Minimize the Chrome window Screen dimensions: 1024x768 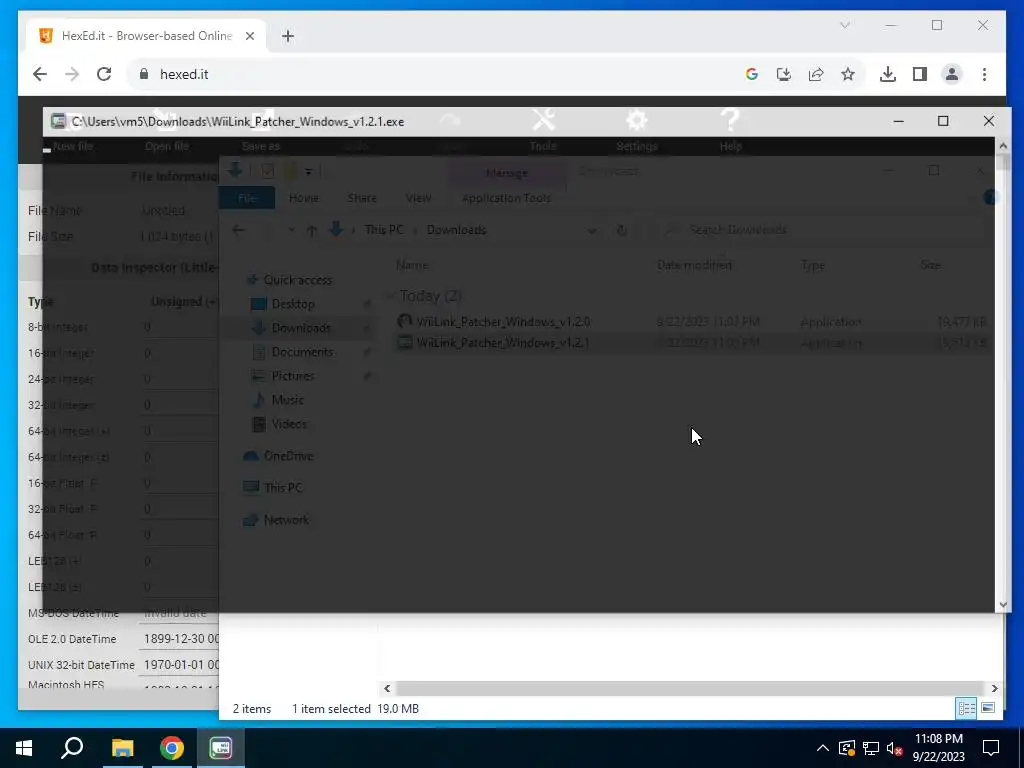pos(891,25)
